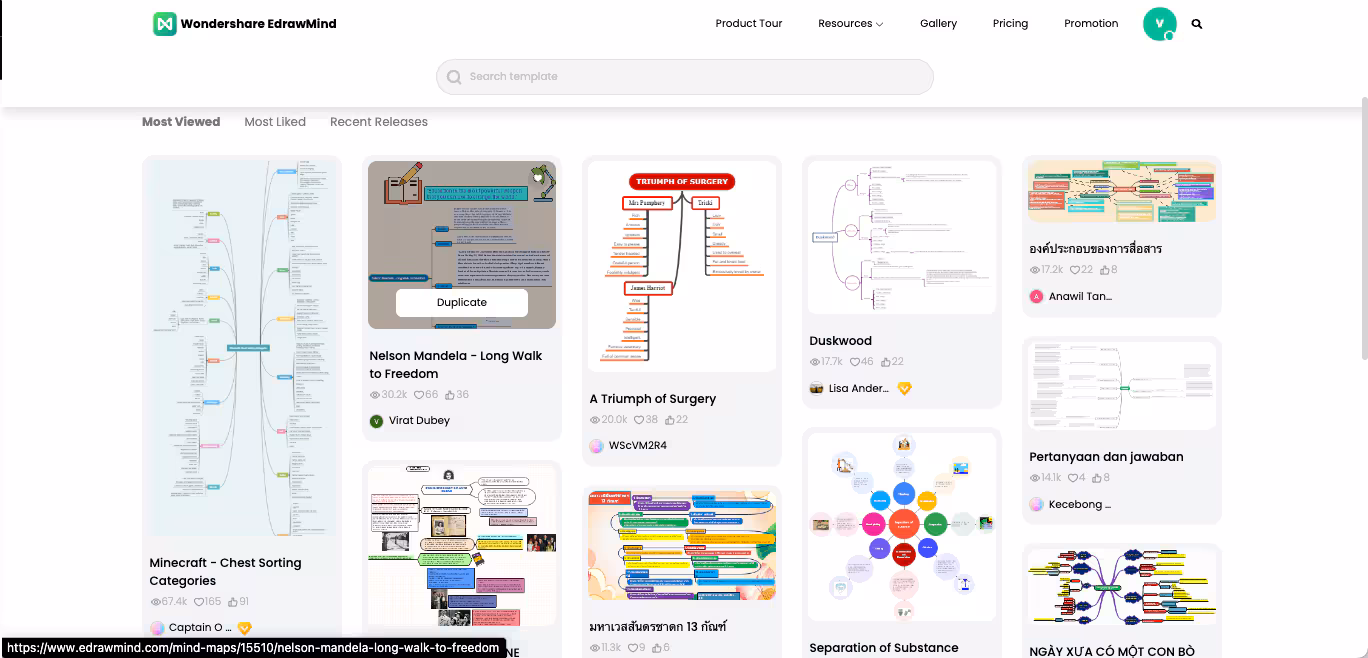The width and height of the screenshot is (1368, 658).
Task: Click thumbs-up icon on Duskwood card
Action: pos(885,362)
